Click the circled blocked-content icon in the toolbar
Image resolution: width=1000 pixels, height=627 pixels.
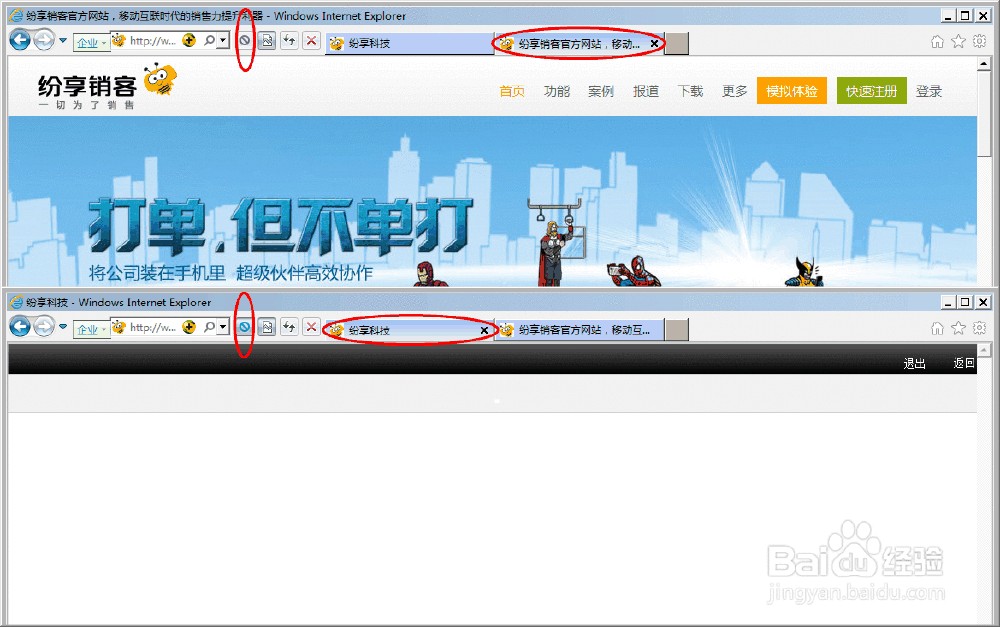[x=245, y=40]
